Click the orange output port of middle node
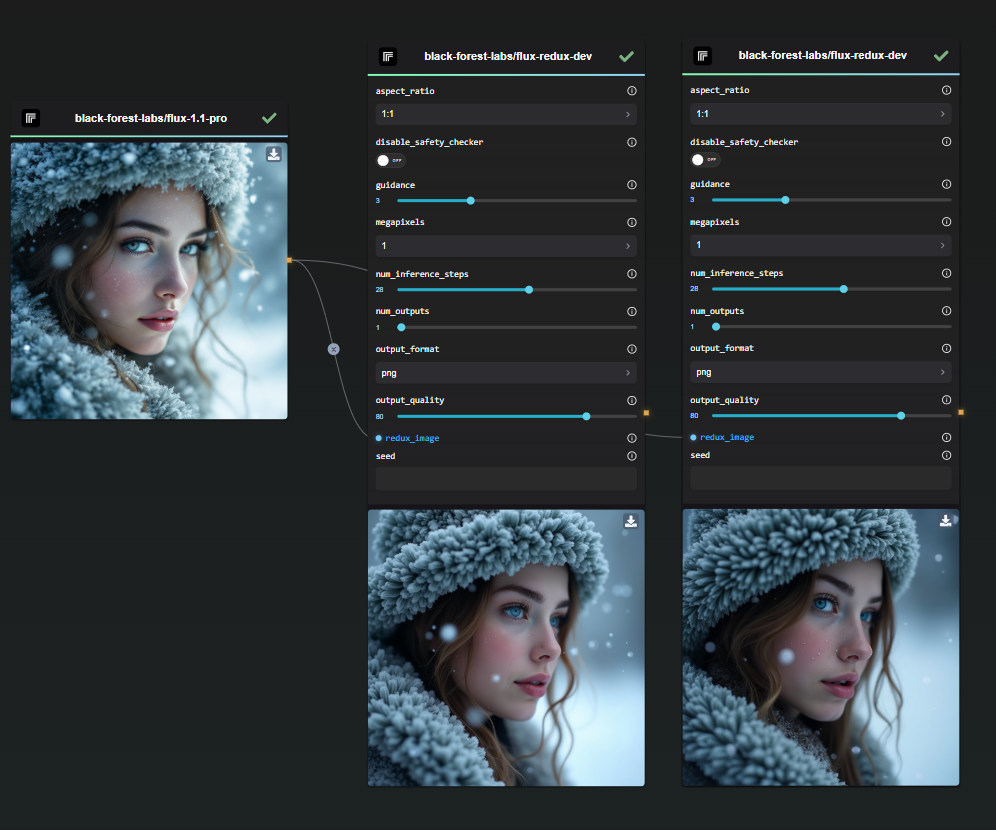The height and width of the screenshot is (830, 996). point(647,413)
